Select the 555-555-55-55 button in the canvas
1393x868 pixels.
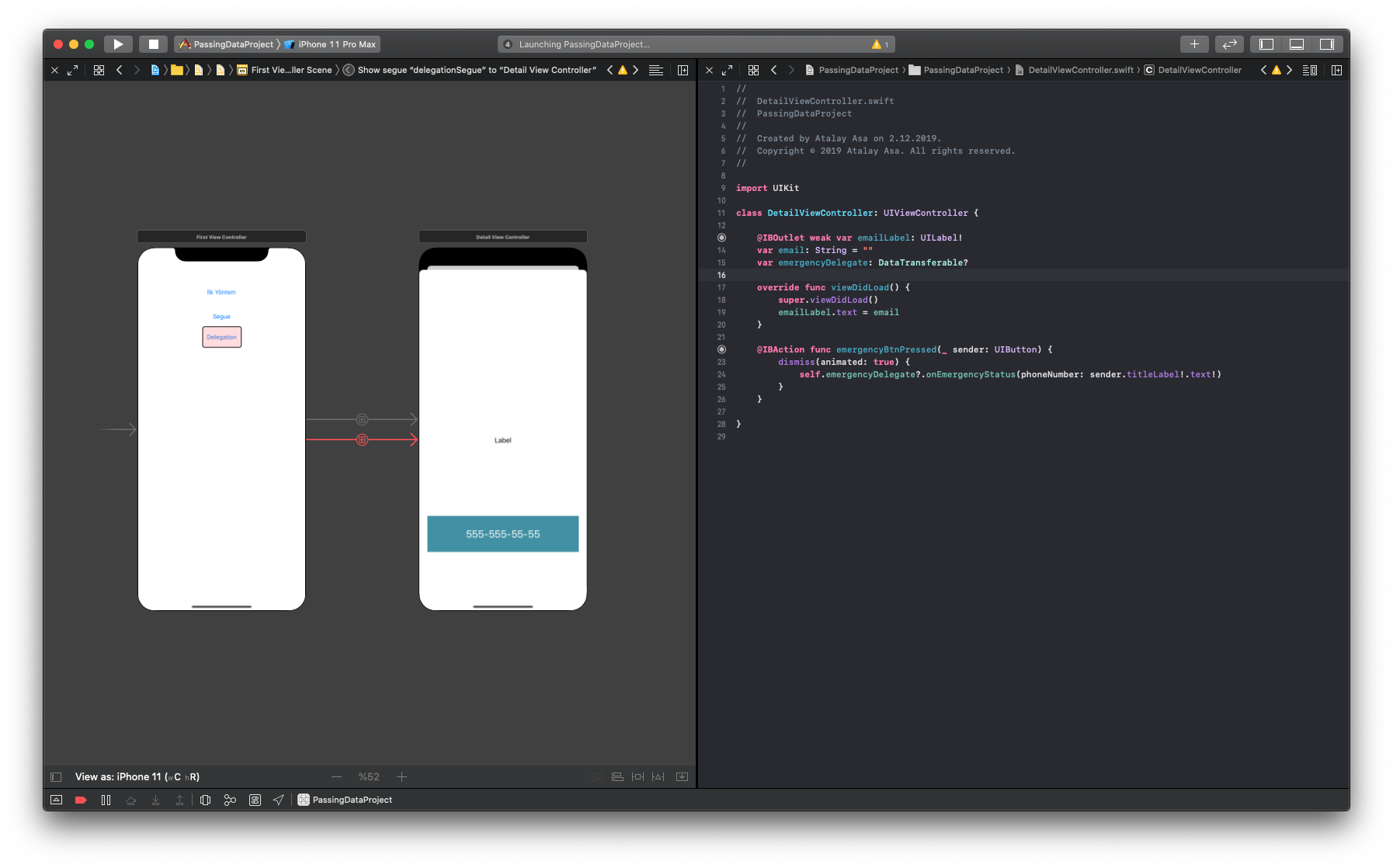coord(502,533)
